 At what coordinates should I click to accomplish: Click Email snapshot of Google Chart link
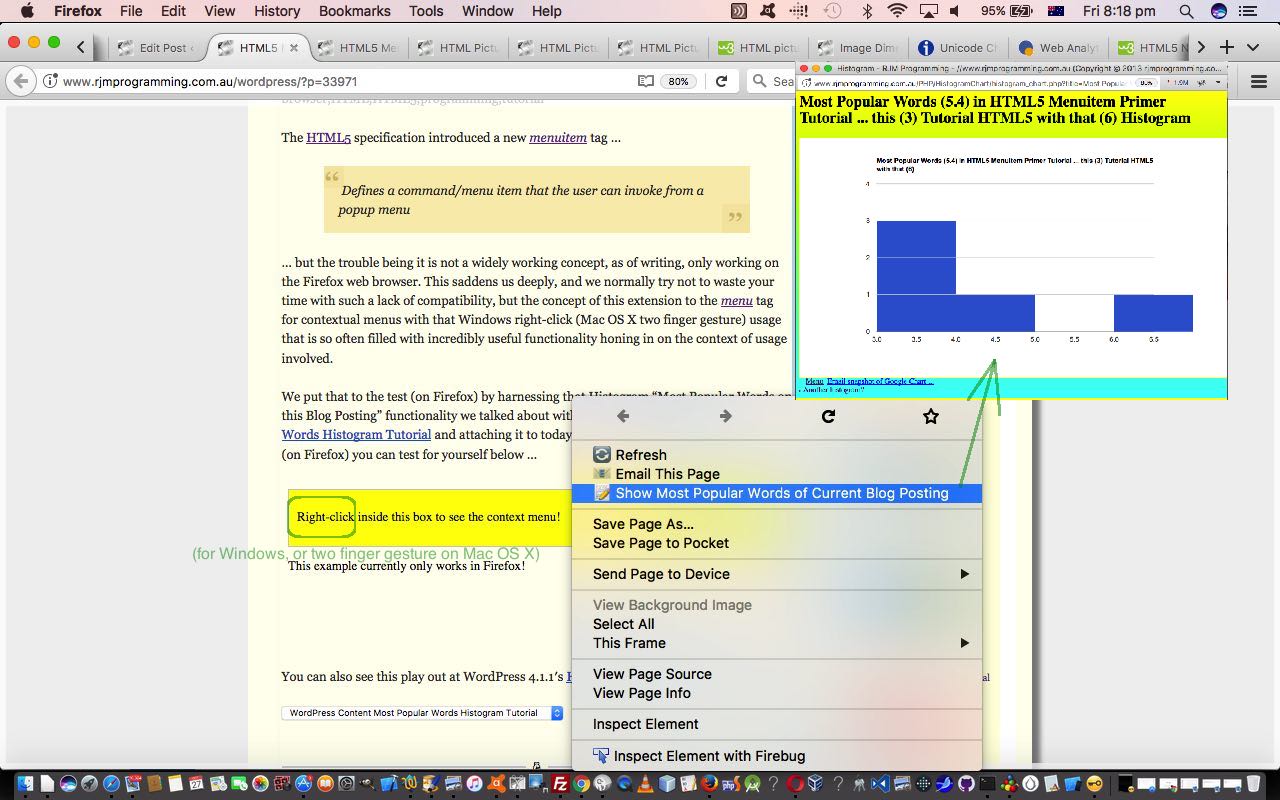880,381
